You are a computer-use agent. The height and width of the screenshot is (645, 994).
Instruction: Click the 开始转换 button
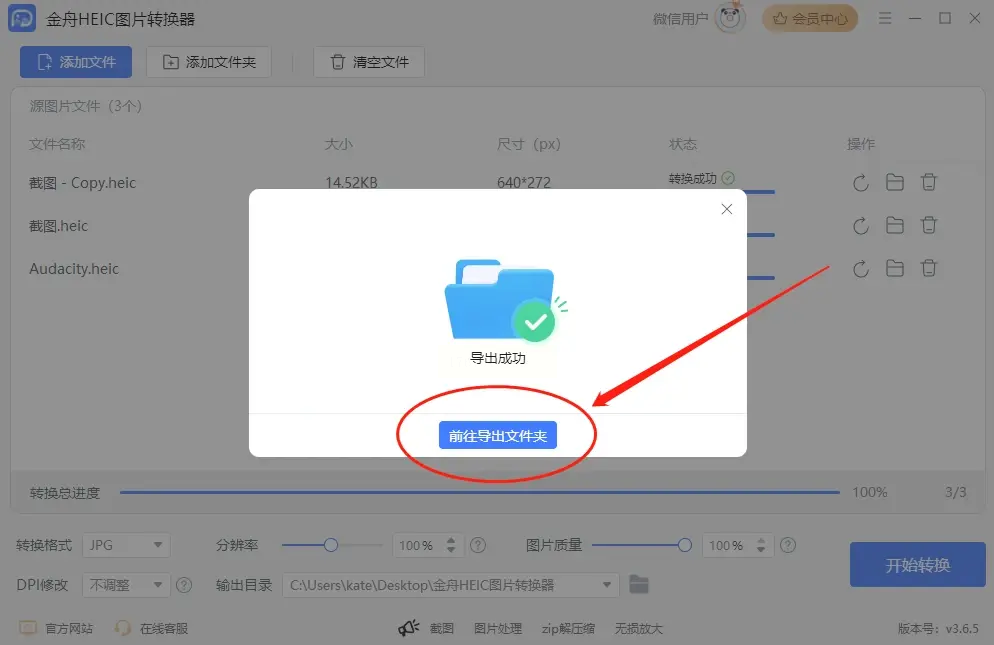click(917, 564)
